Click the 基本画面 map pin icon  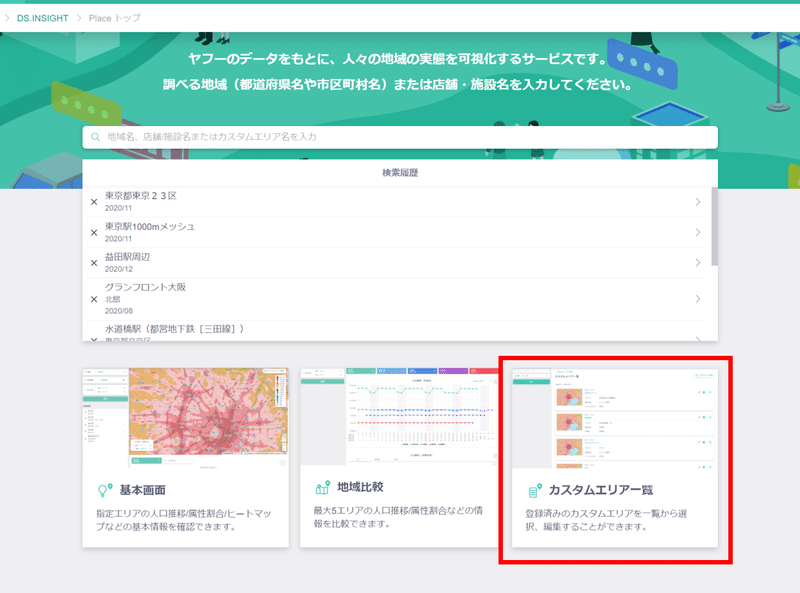pyautogui.click(x=105, y=490)
